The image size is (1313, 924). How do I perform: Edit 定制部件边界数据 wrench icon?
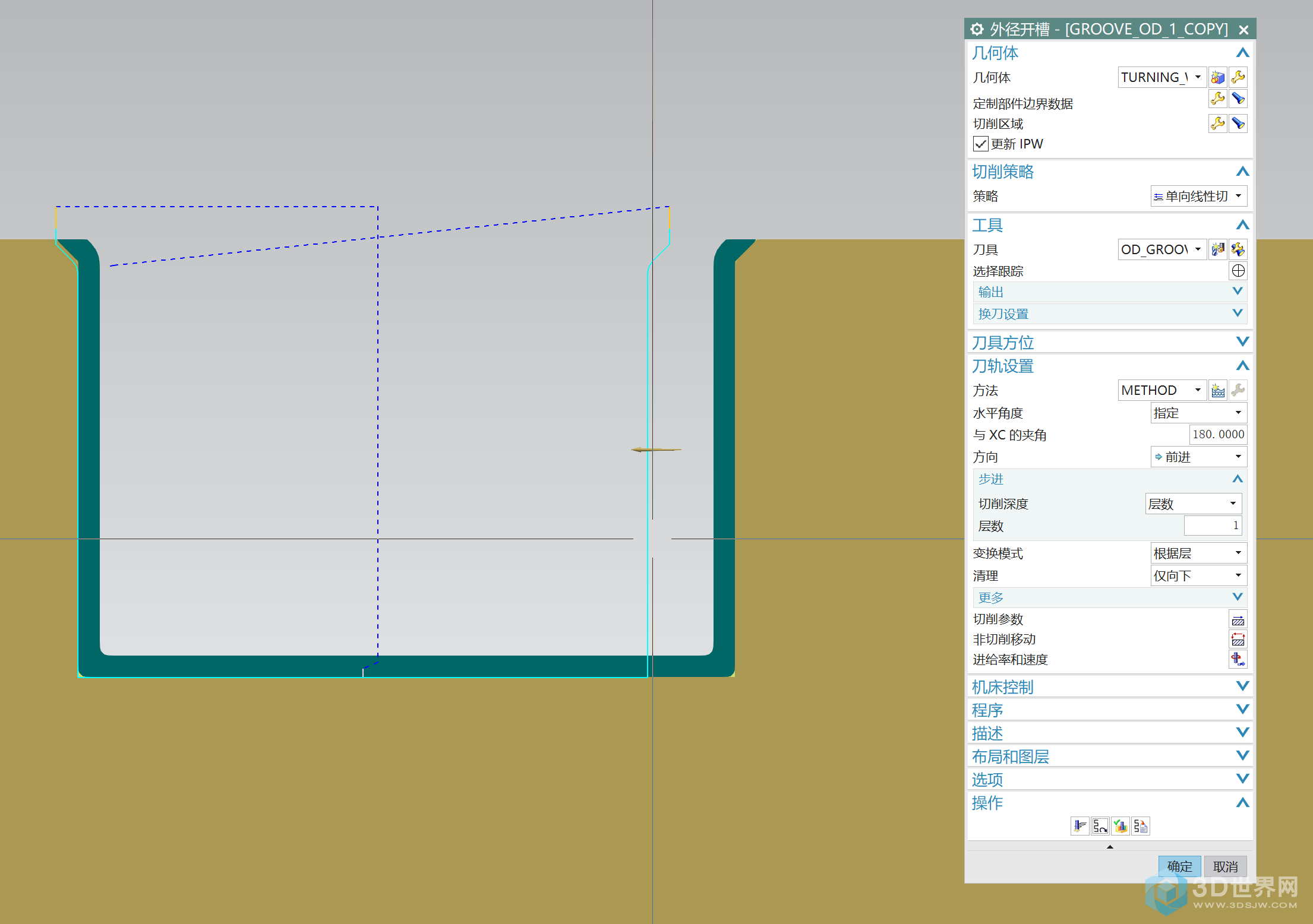pos(1218,99)
